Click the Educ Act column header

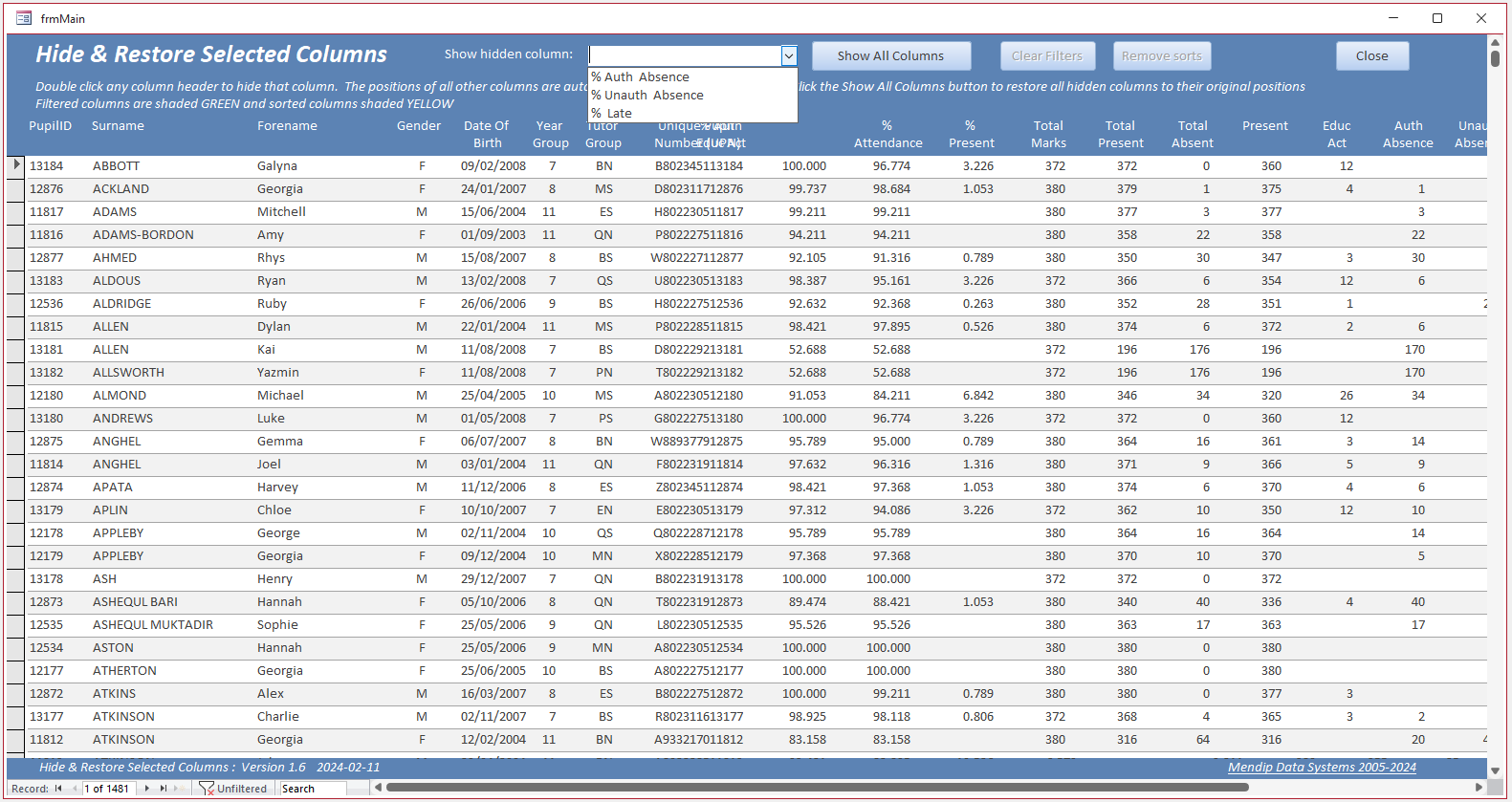[x=1337, y=135]
